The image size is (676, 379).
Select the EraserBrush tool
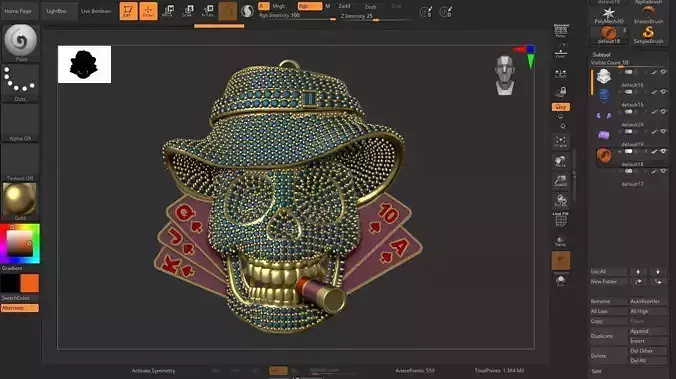click(x=648, y=15)
